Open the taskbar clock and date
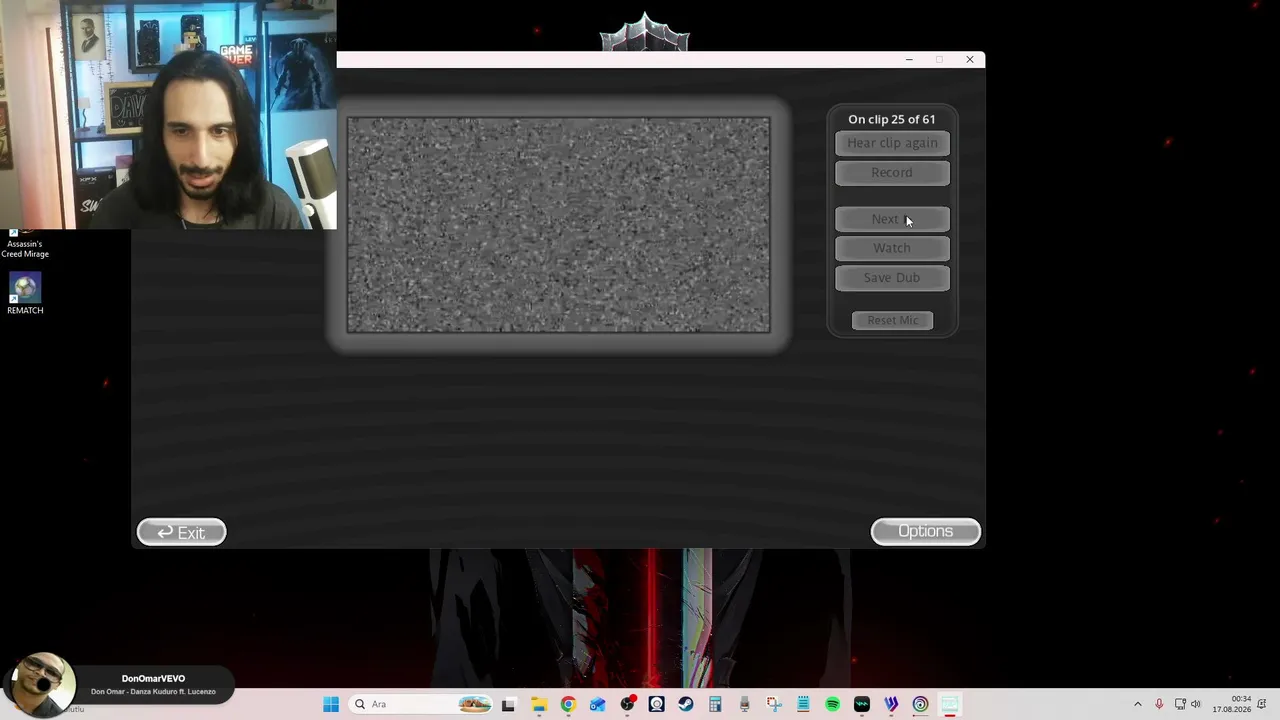The image size is (1280, 720). click(x=1232, y=704)
